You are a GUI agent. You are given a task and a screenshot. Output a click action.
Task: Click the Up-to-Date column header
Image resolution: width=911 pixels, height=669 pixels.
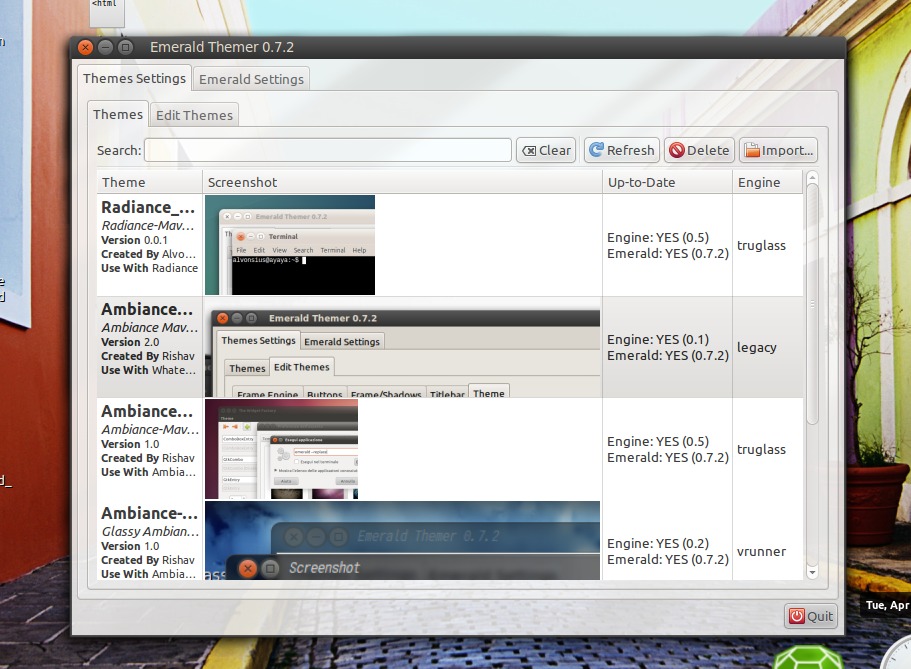pos(667,182)
